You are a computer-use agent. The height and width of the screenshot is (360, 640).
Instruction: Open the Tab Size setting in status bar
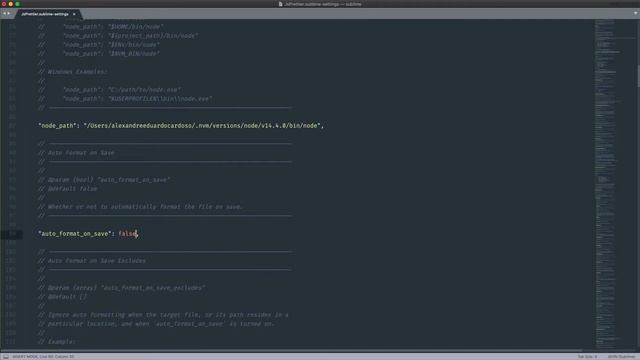click(587, 357)
